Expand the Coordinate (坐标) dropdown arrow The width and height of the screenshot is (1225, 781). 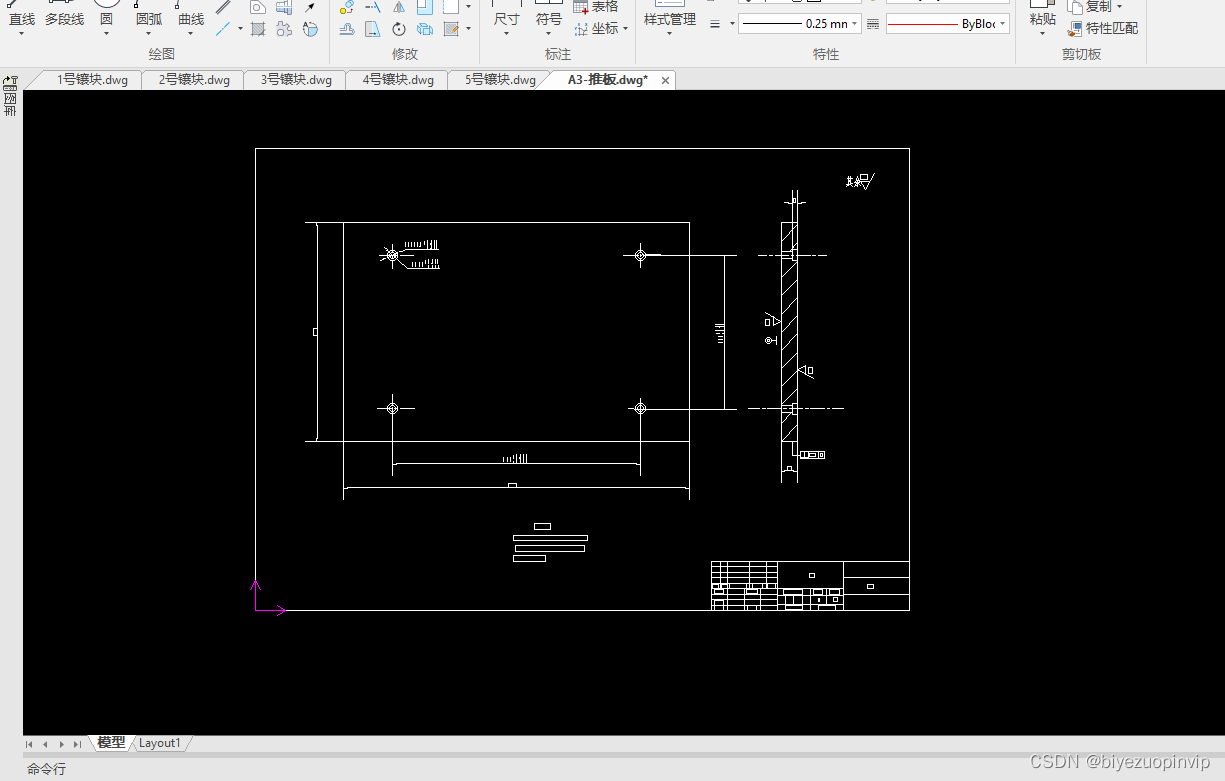point(626,29)
